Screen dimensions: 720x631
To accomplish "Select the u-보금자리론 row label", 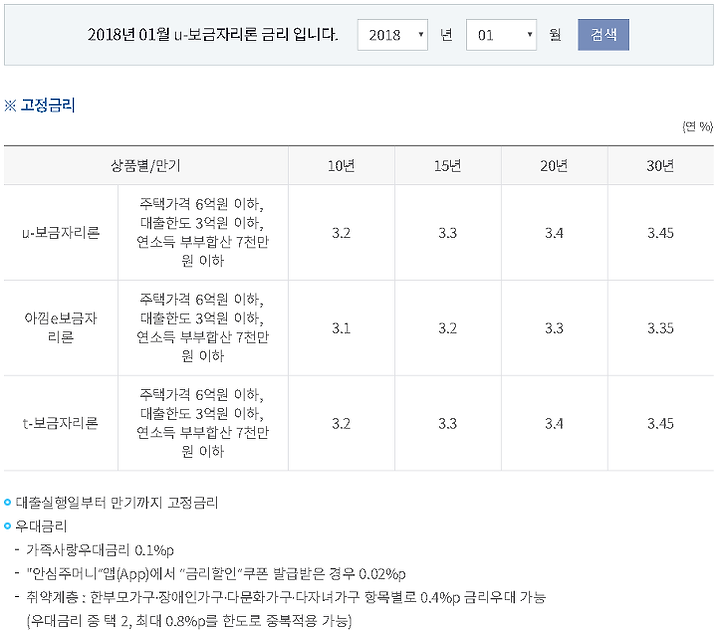I will (x=61, y=233).
